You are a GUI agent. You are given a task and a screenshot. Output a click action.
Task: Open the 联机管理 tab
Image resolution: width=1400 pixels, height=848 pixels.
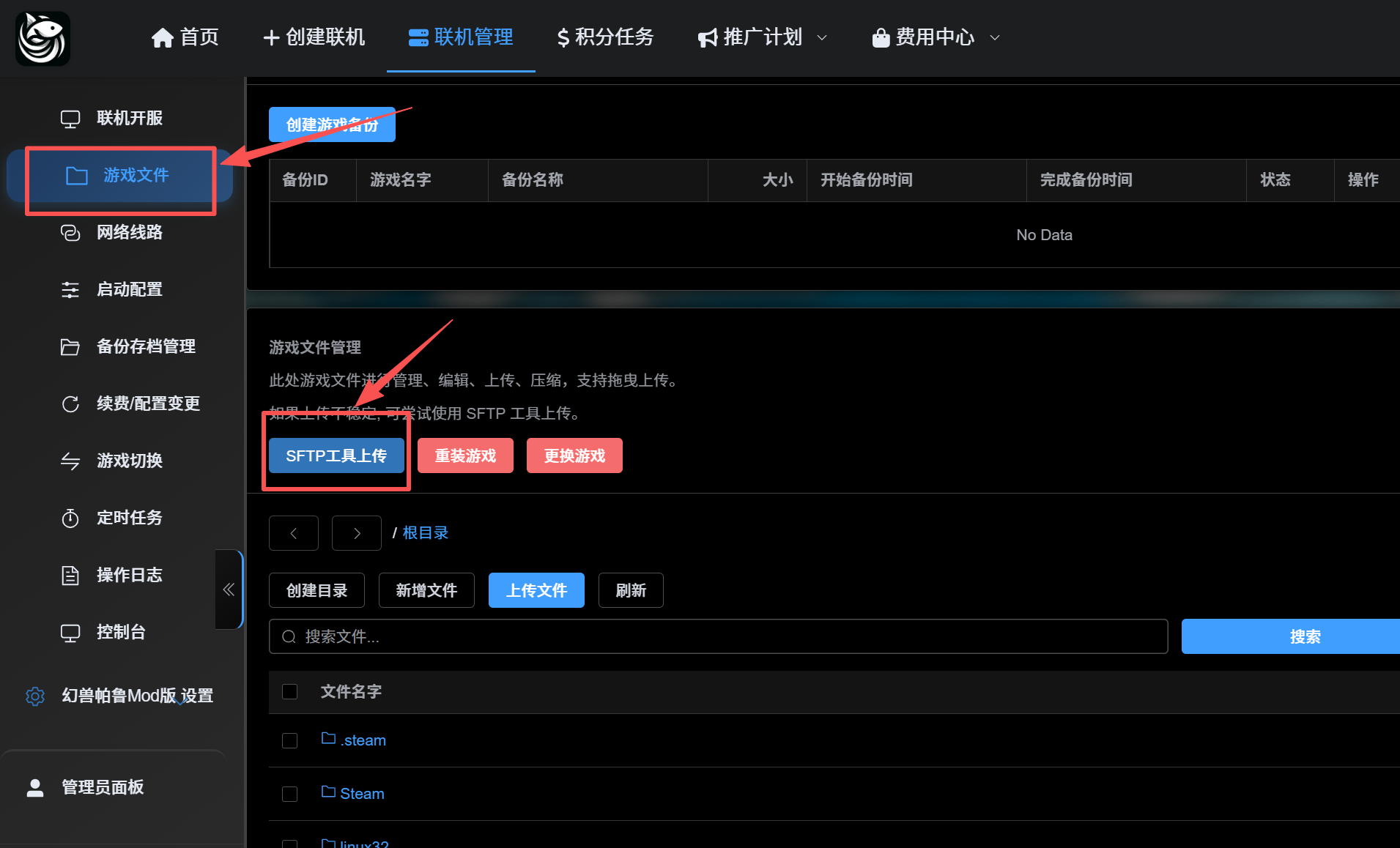click(461, 37)
